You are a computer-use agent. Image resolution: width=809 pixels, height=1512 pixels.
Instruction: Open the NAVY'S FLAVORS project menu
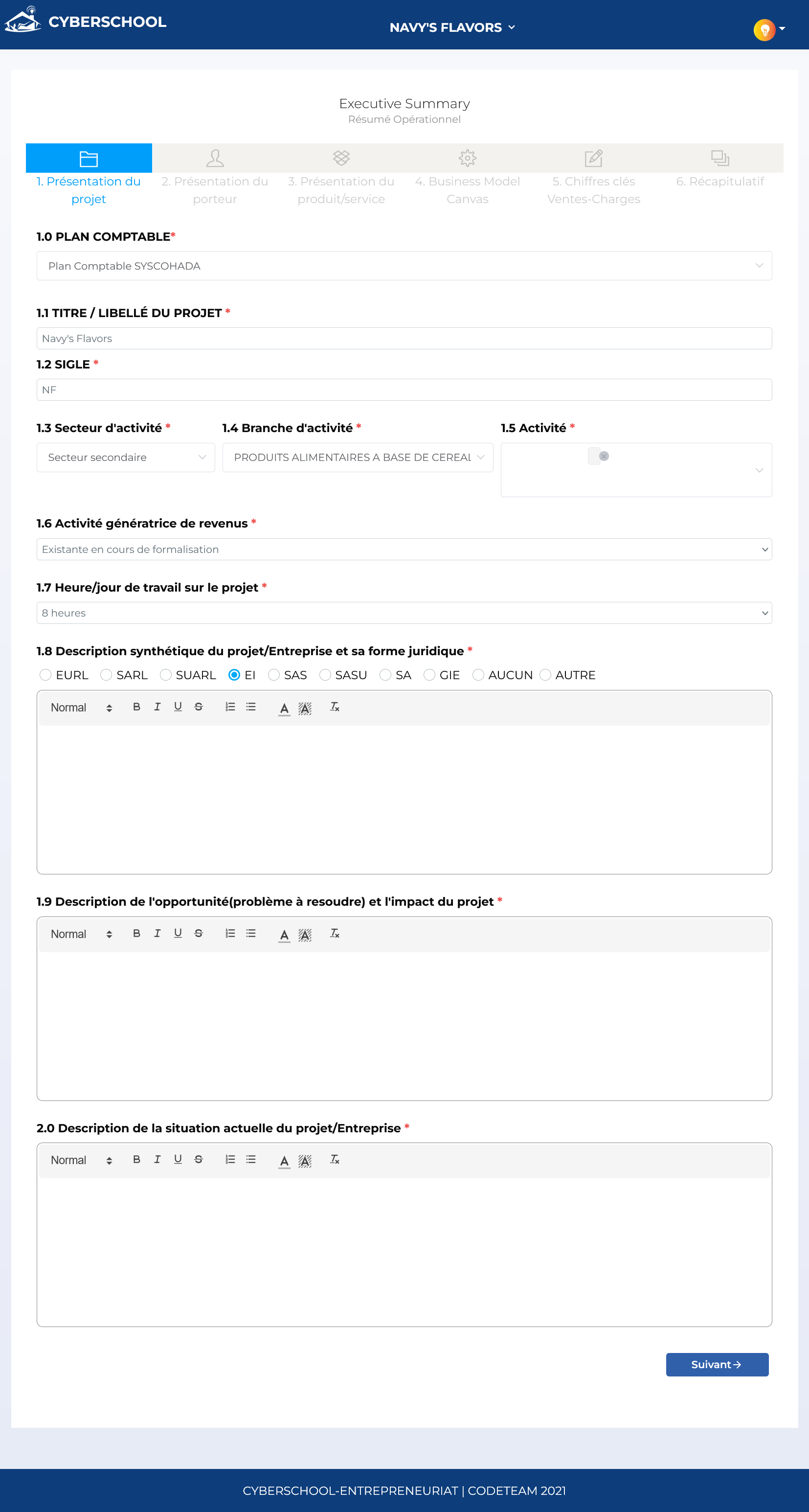point(452,27)
